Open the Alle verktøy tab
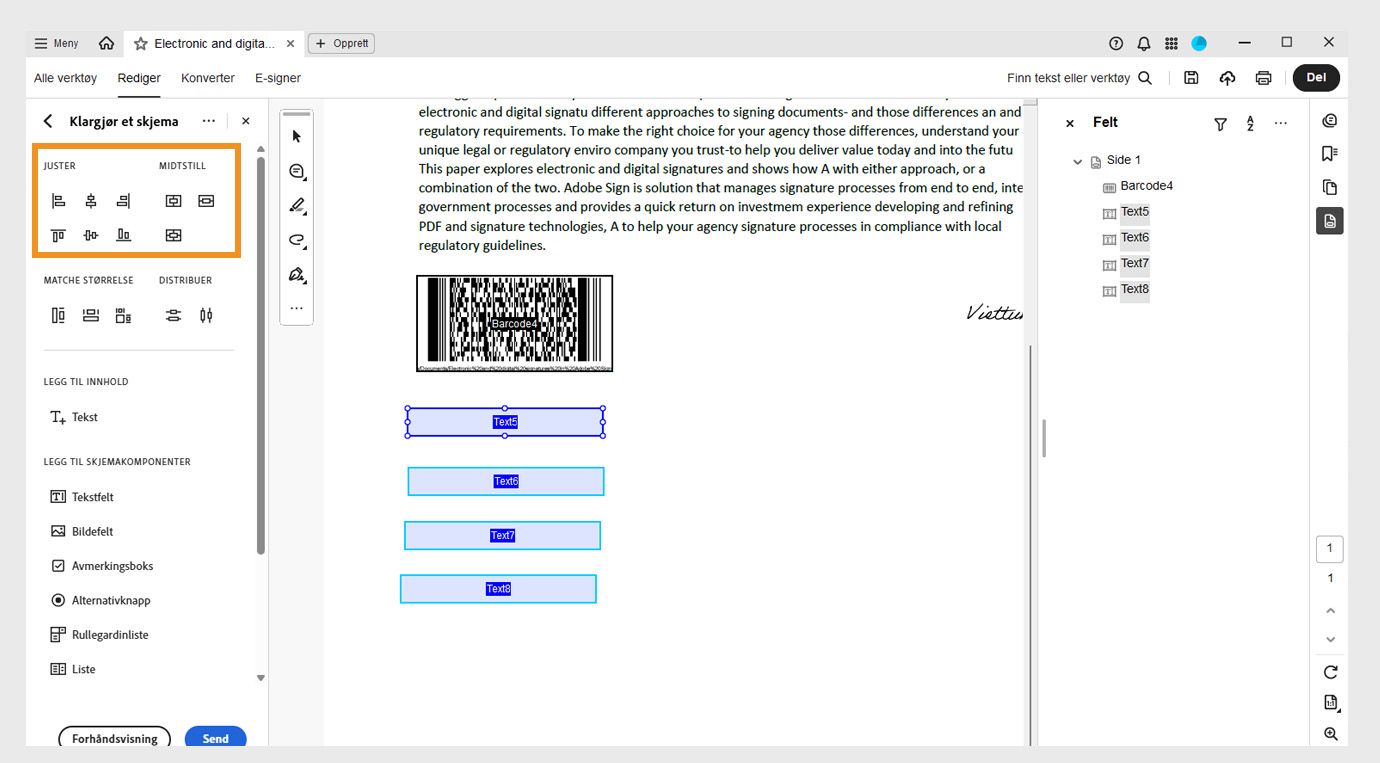Image resolution: width=1380 pixels, height=763 pixels. 65,78
